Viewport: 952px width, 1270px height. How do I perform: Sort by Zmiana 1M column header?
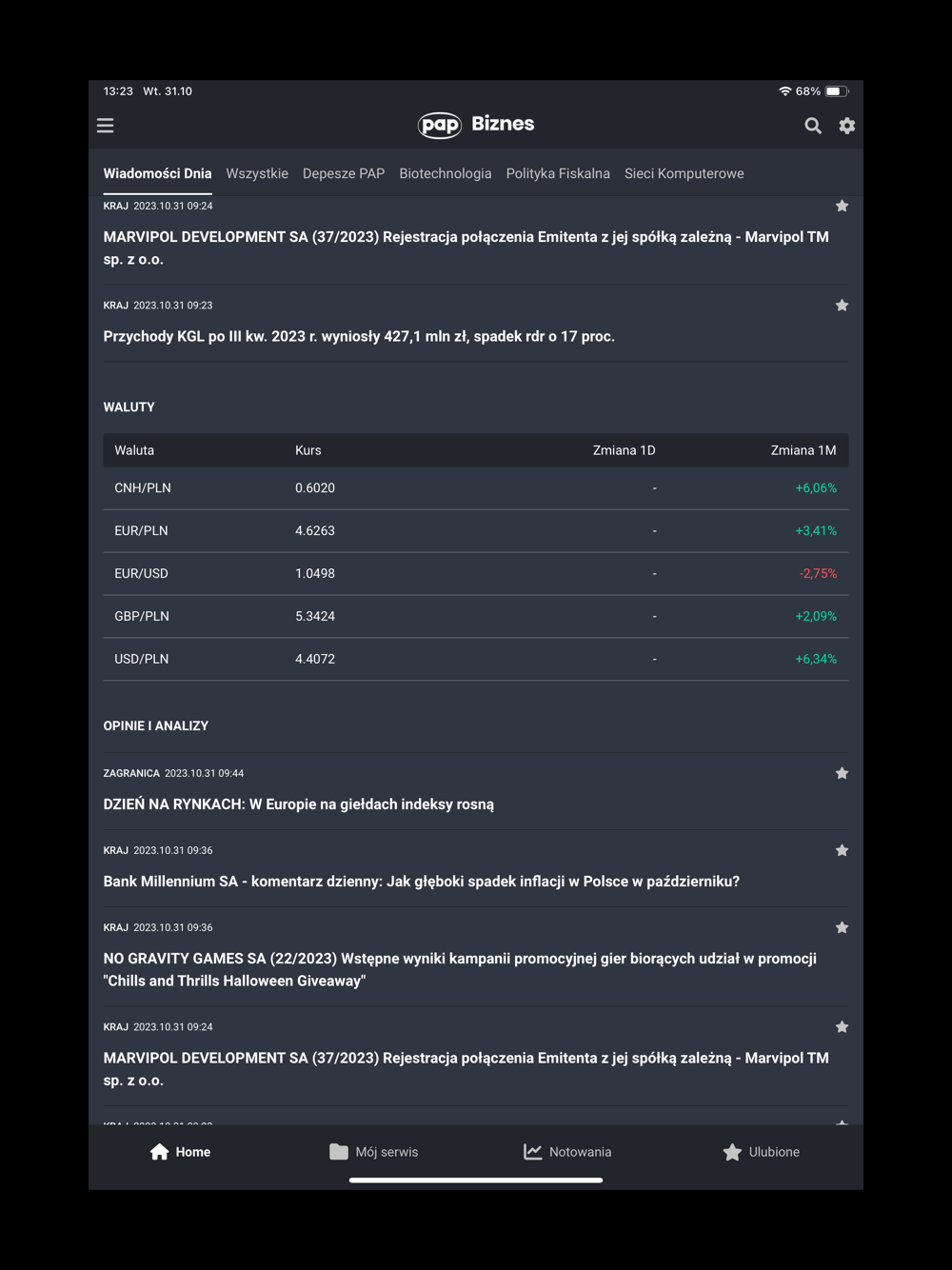pyautogui.click(x=803, y=450)
